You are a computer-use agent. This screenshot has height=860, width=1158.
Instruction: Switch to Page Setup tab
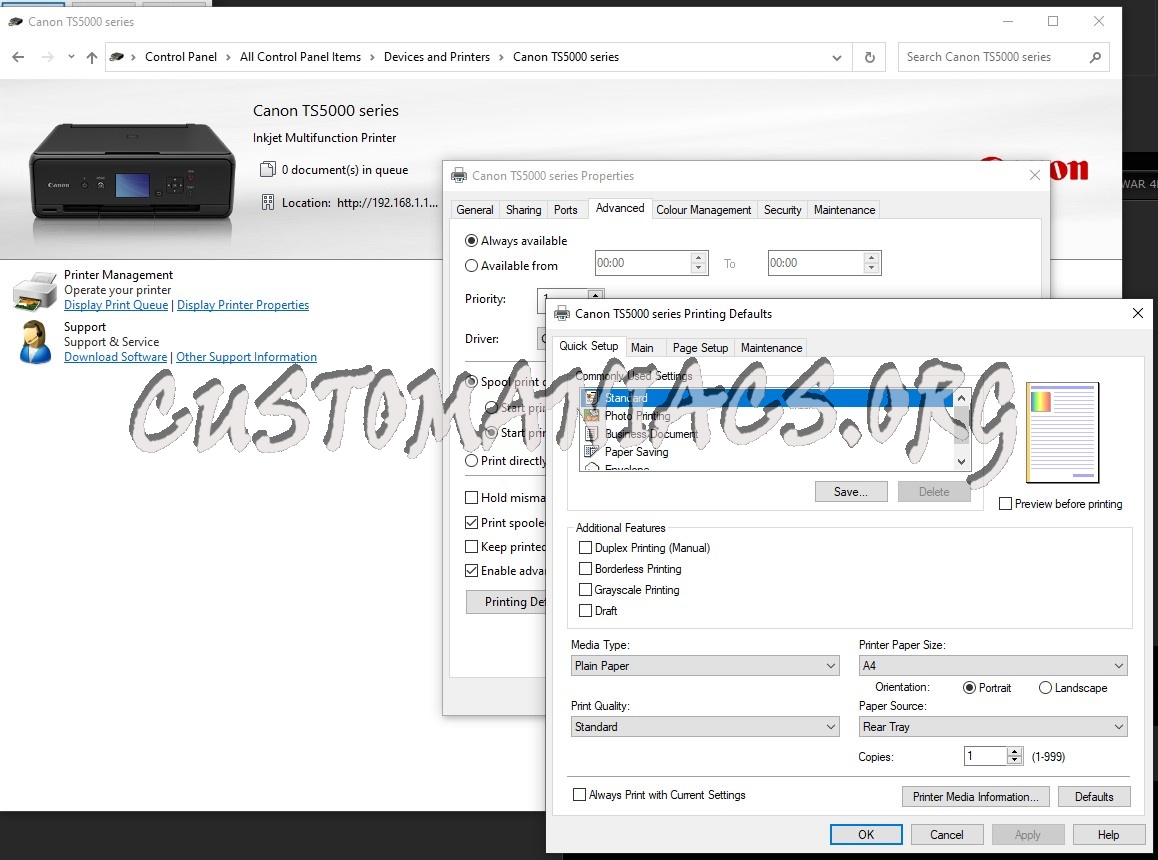coord(700,348)
